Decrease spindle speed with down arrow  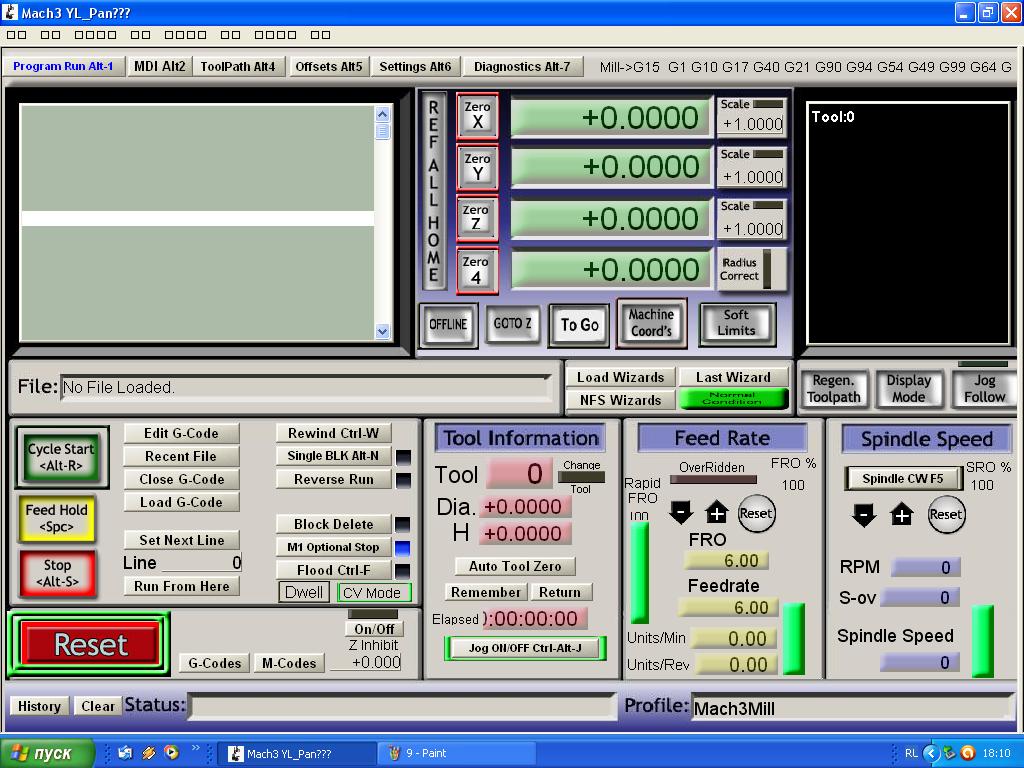click(x=865, y=515)
